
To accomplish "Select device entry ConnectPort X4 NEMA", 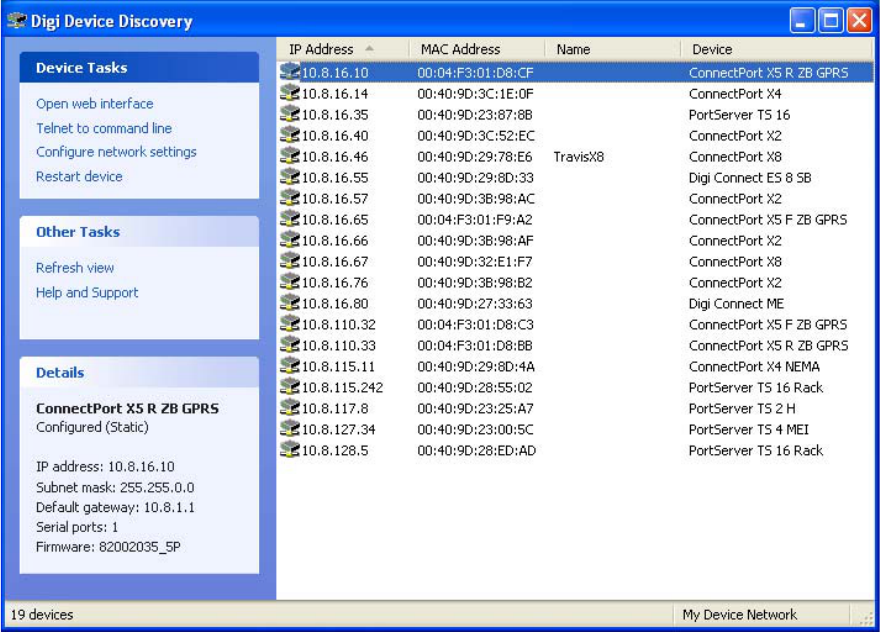I will pyautogui.click(x=754, y=367).
